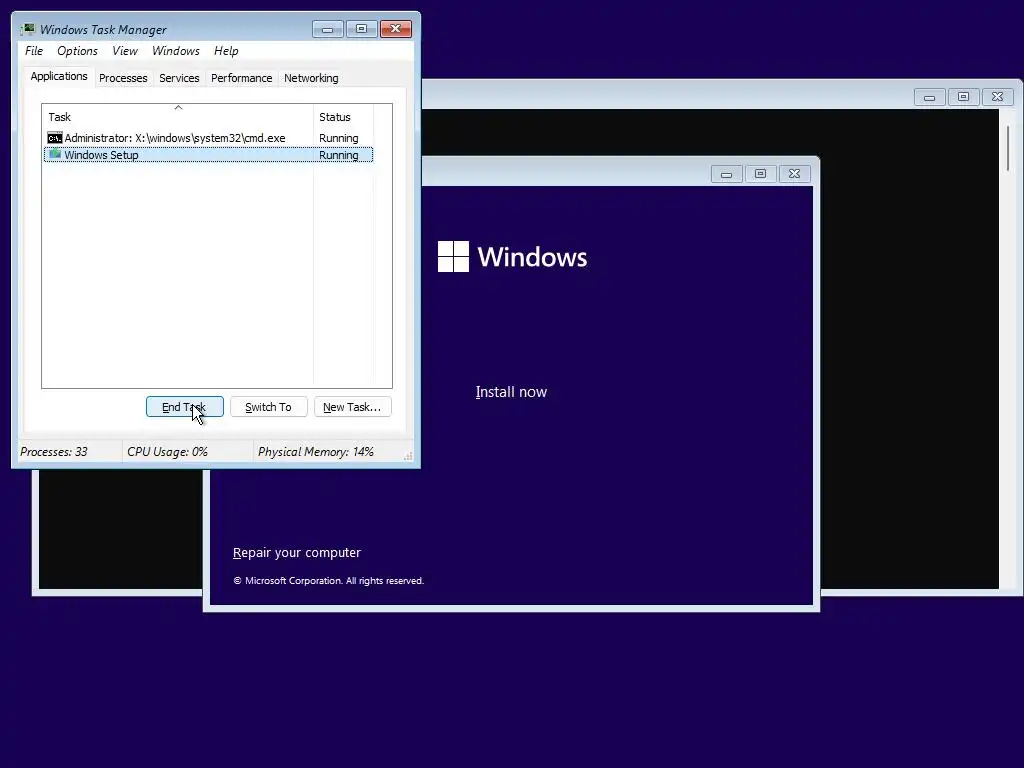Click the Windows Setup icon in task list
1024x768 pixels.
[55, 154]
